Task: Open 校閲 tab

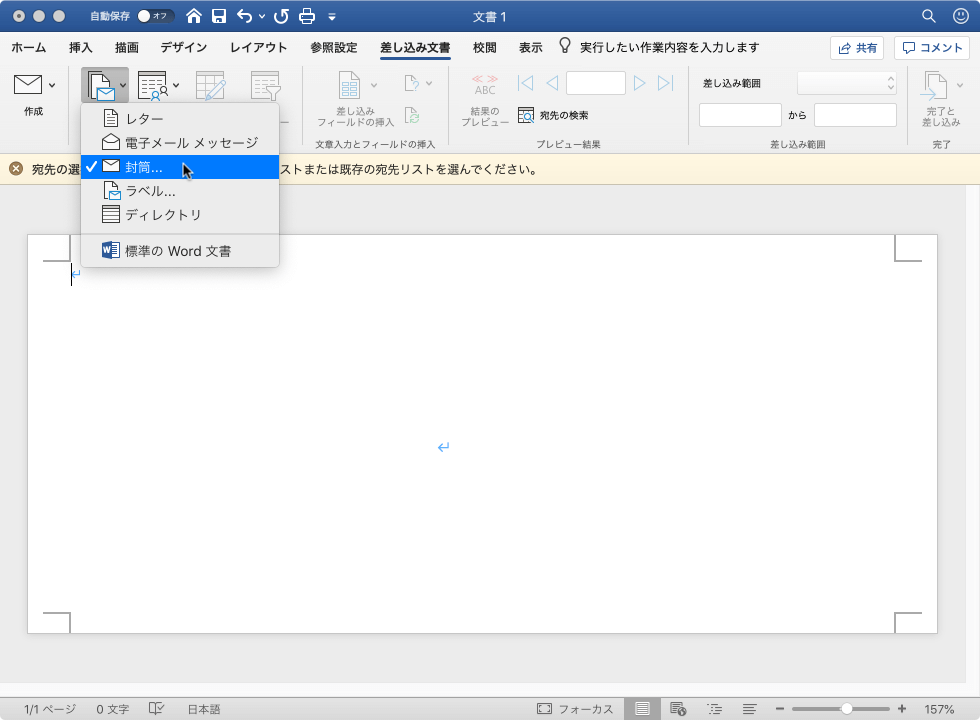Action: pyautogui.click(x=485, y=48)
